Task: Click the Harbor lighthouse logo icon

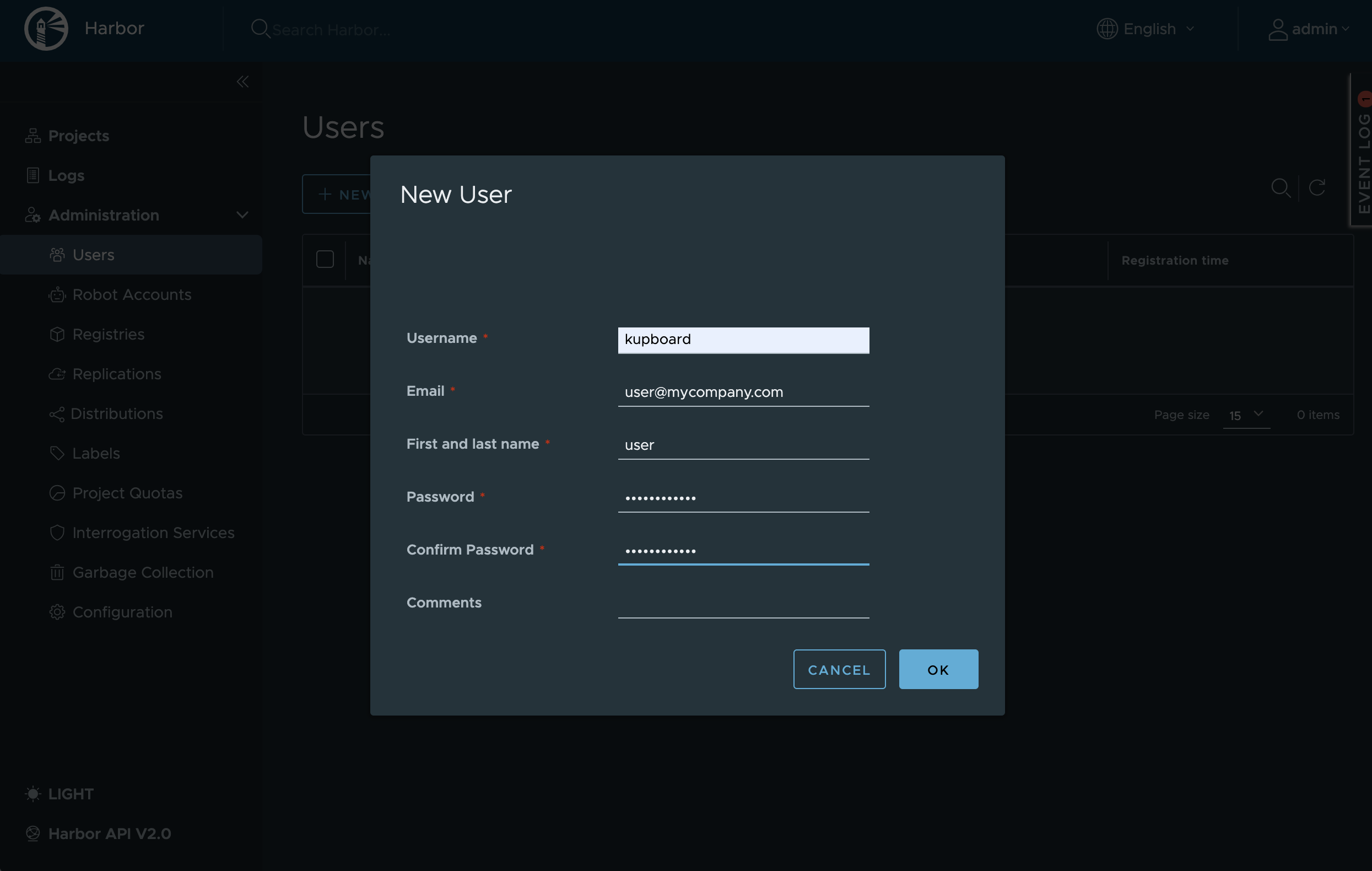Action: point(46,29)
